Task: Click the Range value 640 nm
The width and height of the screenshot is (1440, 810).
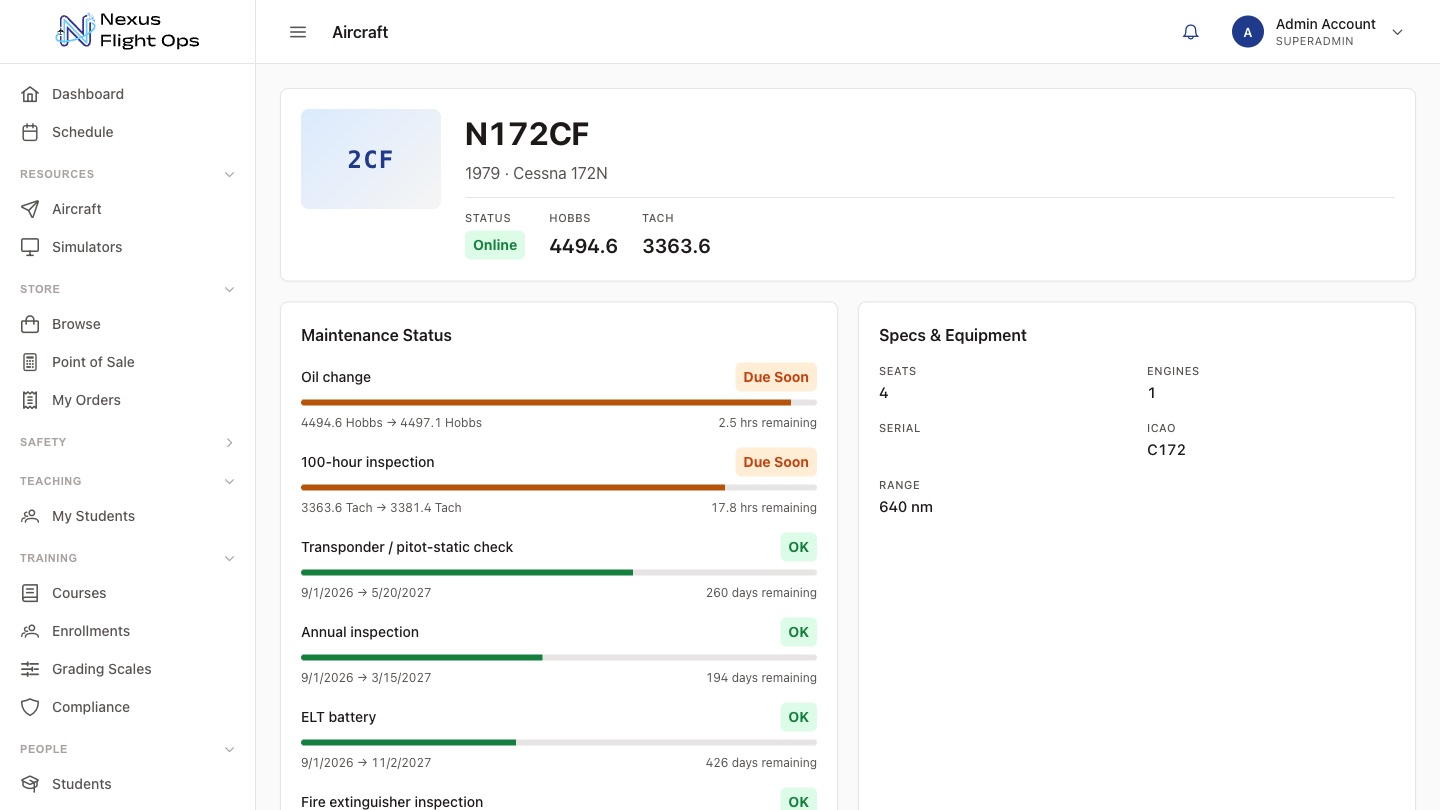Action: (906, 507)
